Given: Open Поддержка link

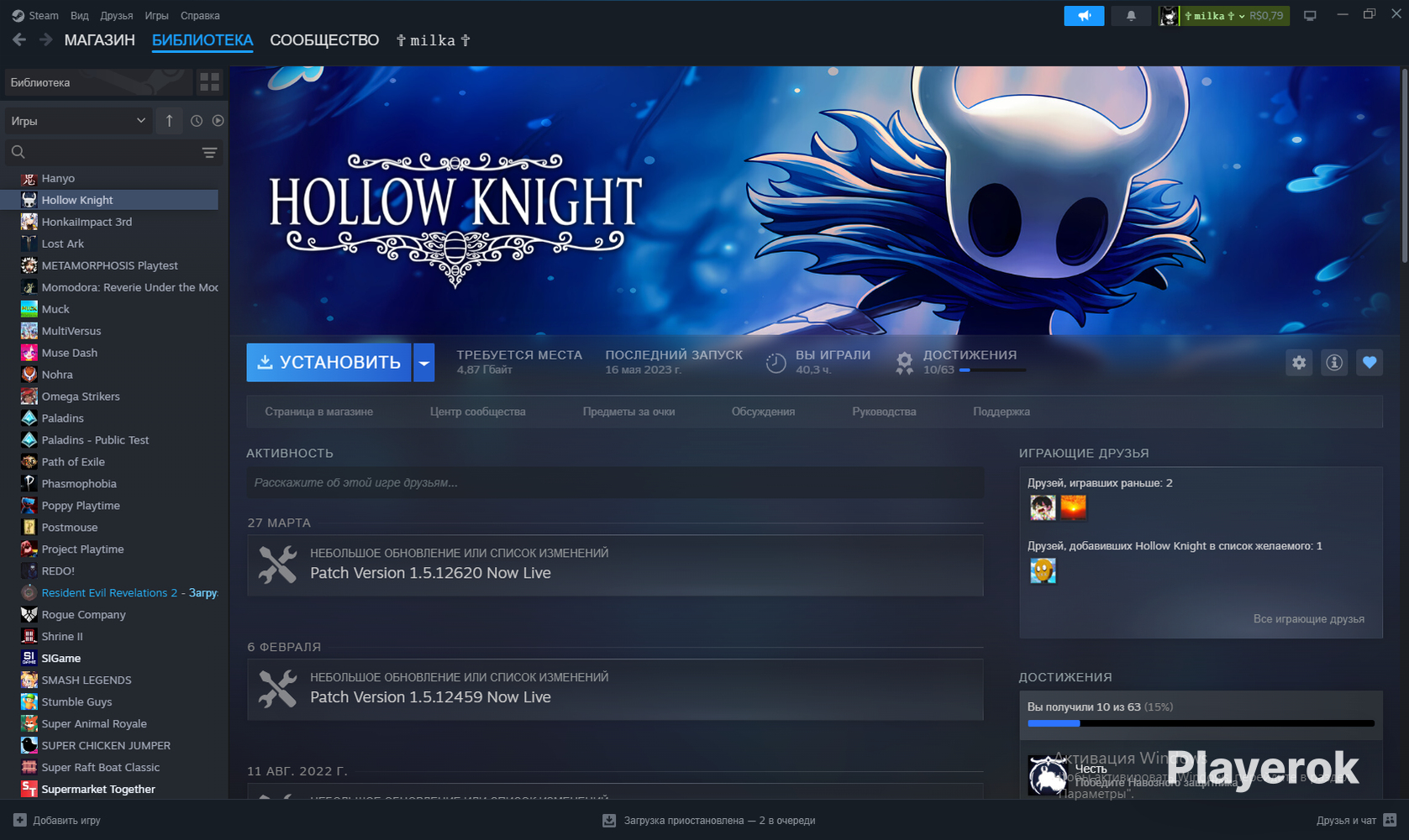Looking at the screenshot, I should (x=1002, y=412).
